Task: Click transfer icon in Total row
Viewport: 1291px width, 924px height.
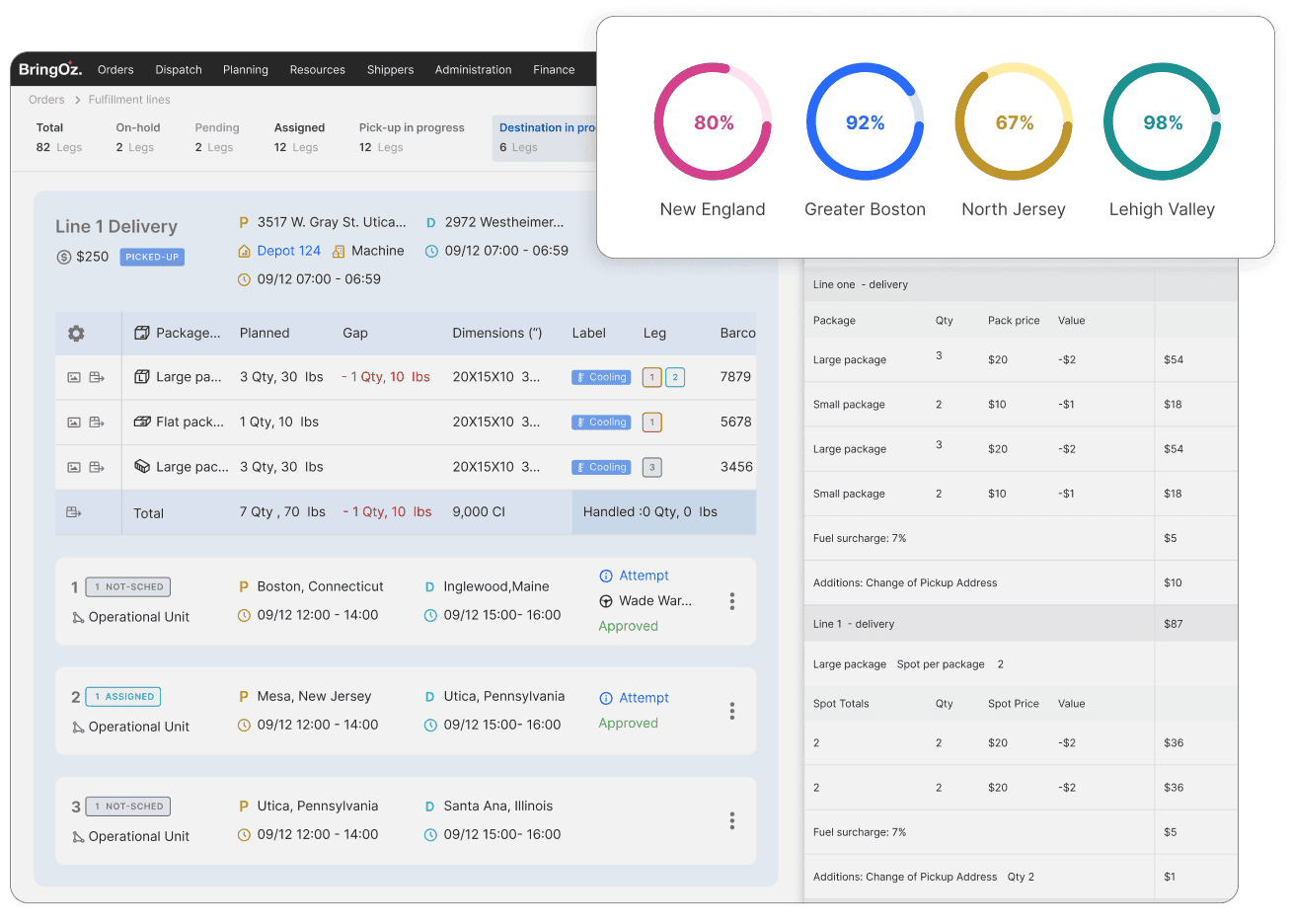Action: coord(74,512)
